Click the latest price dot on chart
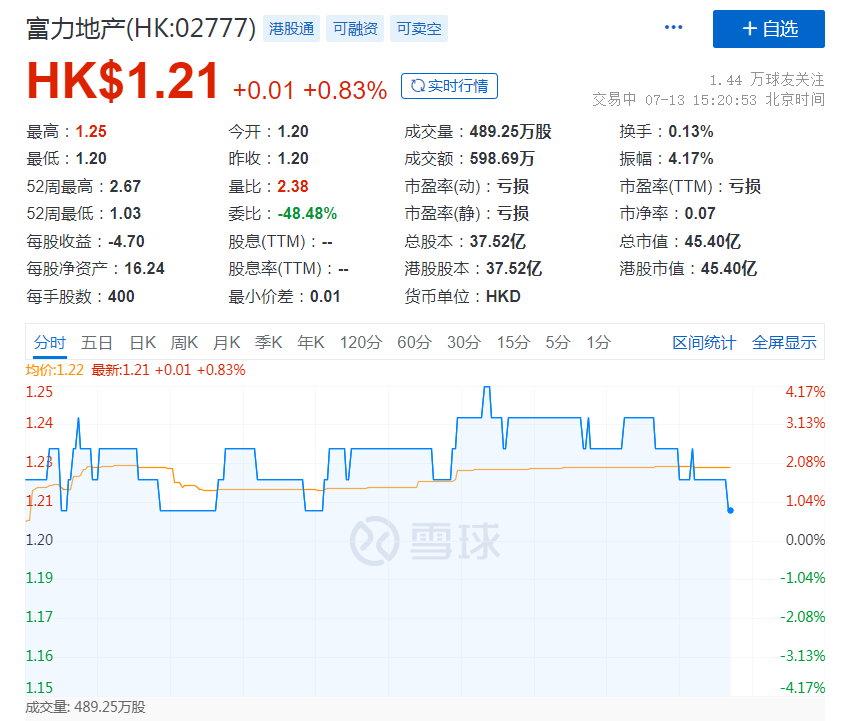 (x=730, y=510)
